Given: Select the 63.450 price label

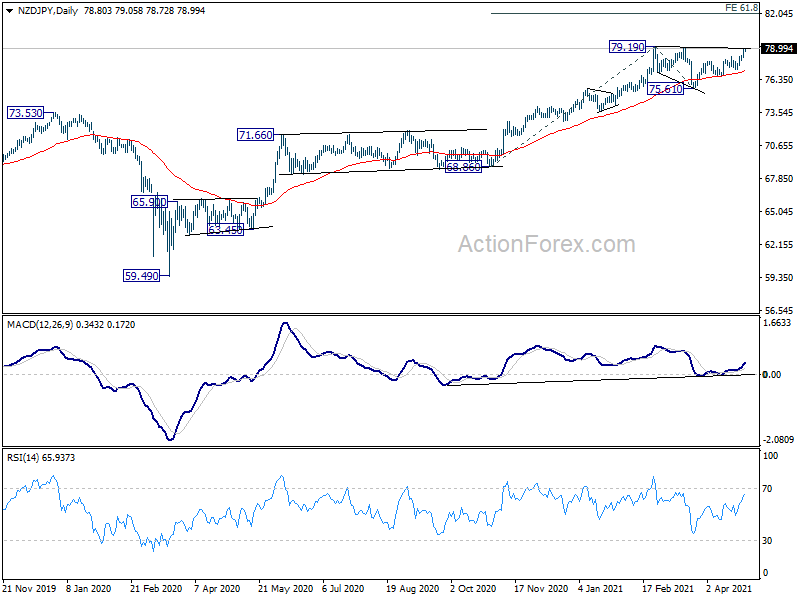Looking at the screenshot, I should coord(226,230).
